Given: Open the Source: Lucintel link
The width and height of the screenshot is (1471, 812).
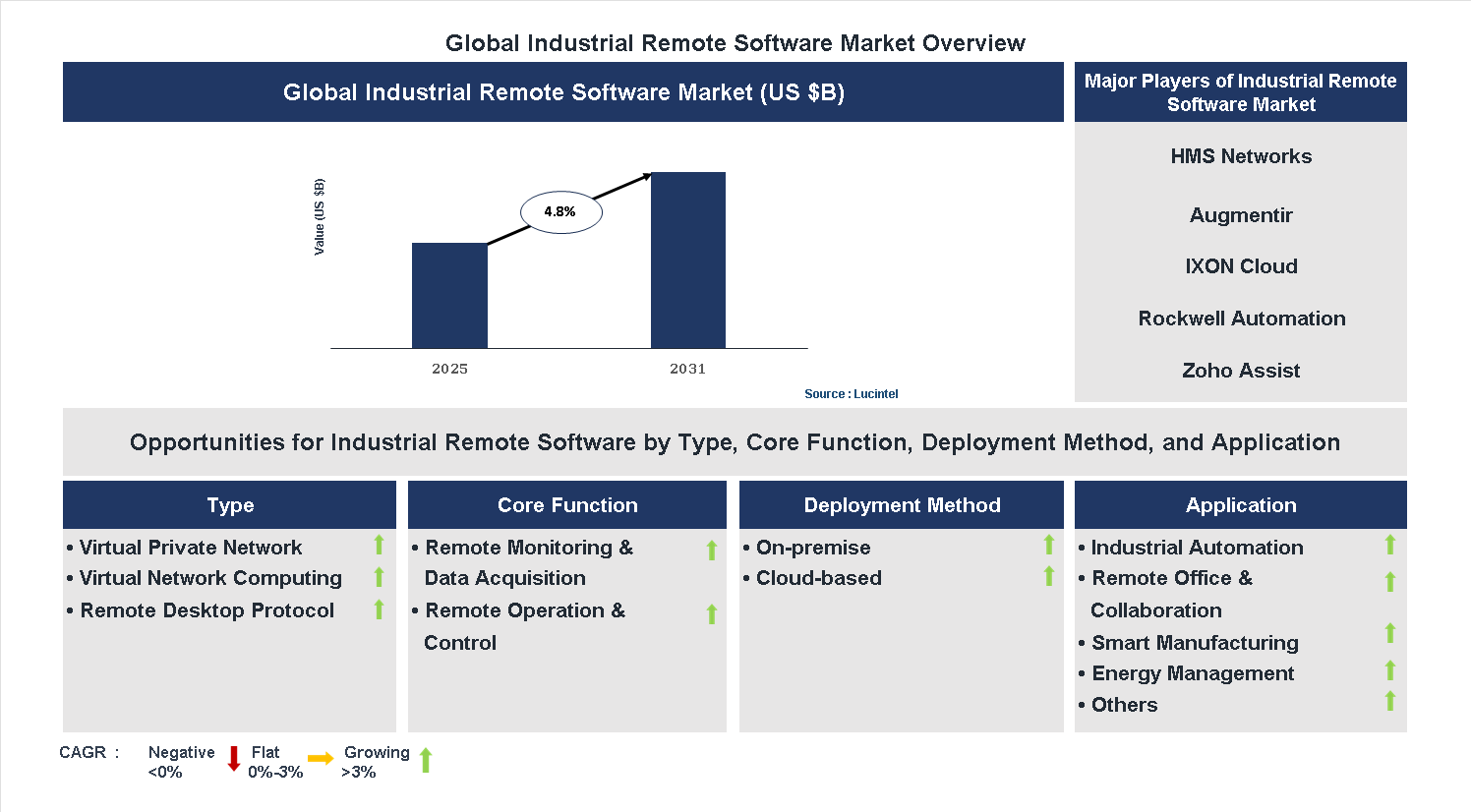Looking at the screenshot, I should point(851,393).
